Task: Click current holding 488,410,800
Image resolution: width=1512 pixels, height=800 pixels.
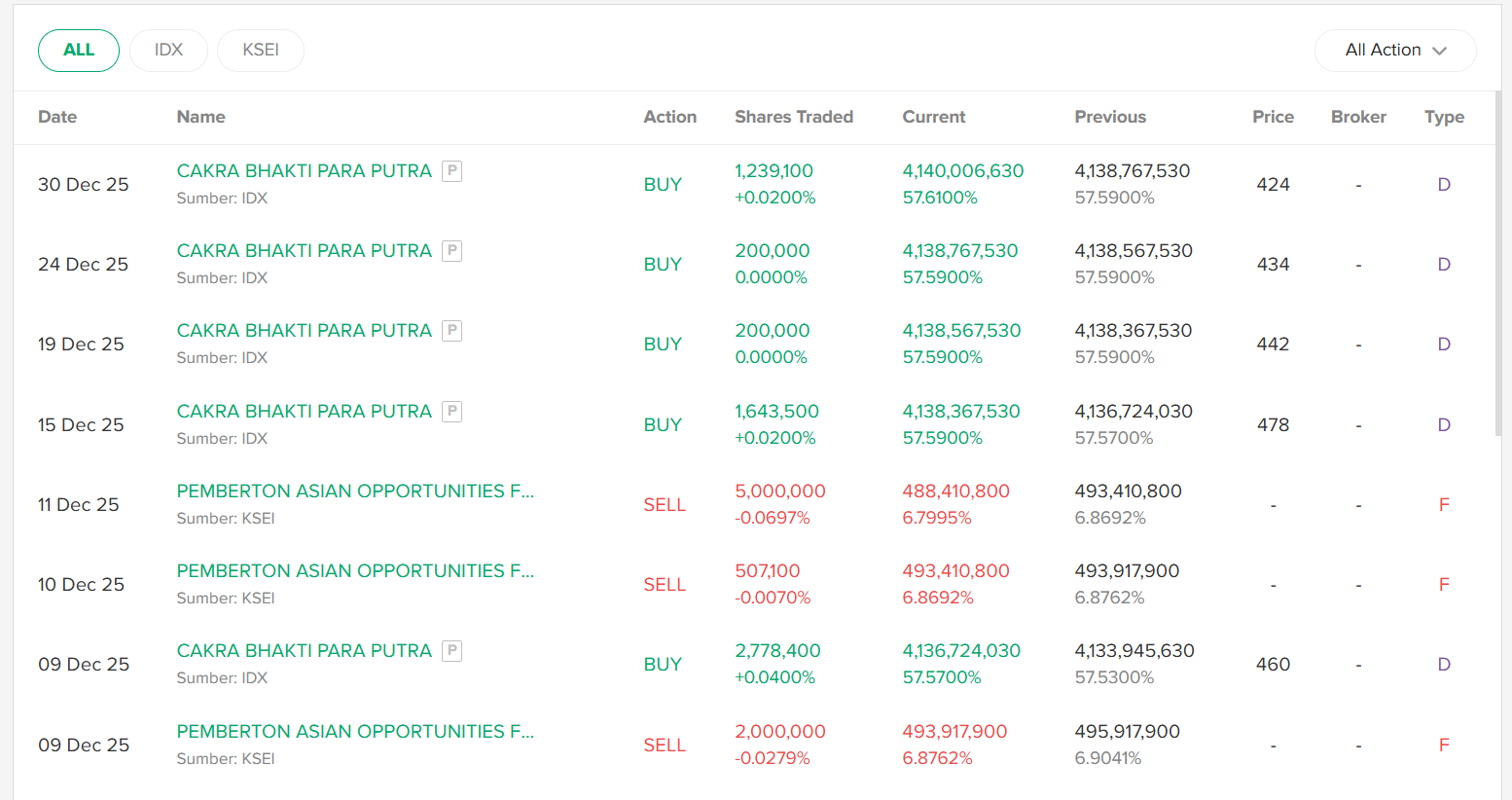Action: (x=956, y=491)
